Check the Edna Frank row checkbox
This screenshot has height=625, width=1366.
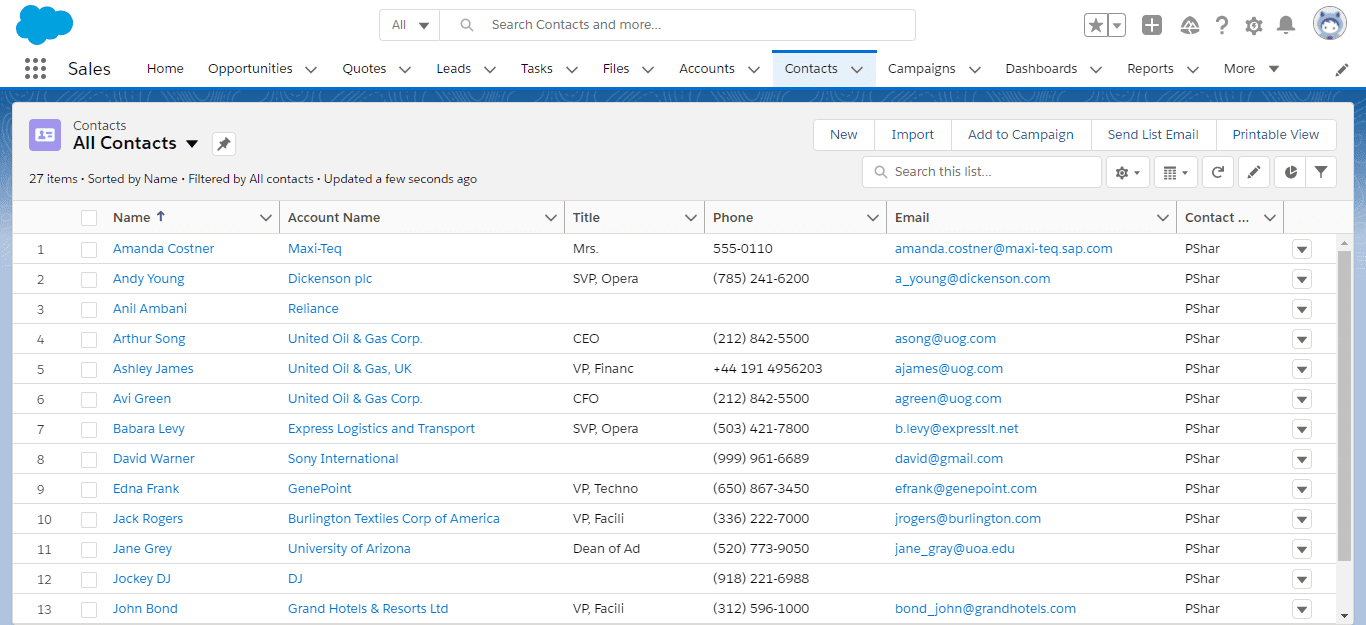[89, 489]
